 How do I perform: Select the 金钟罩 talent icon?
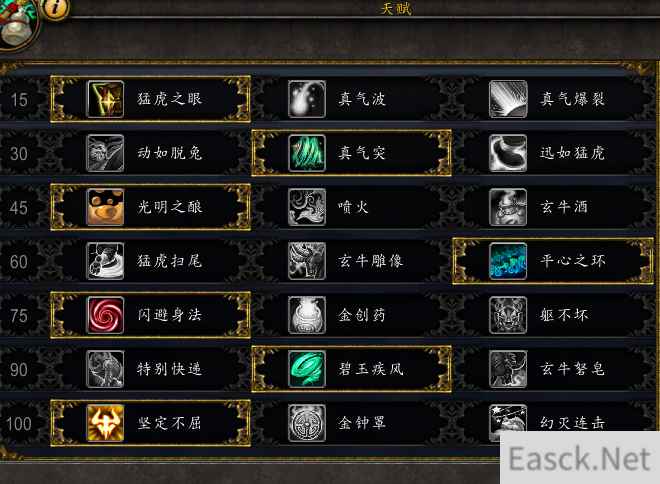tap(307, 423)
